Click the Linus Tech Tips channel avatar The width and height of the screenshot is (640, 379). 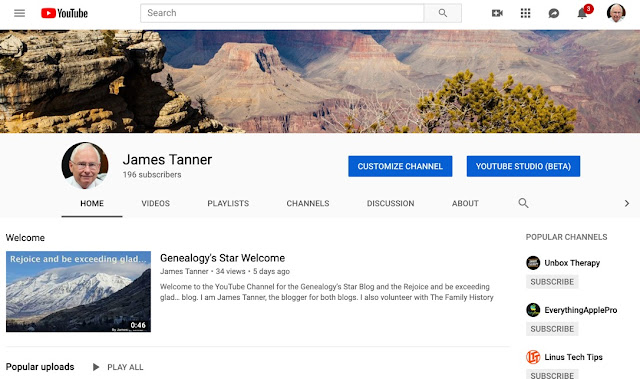click(533, 357)
